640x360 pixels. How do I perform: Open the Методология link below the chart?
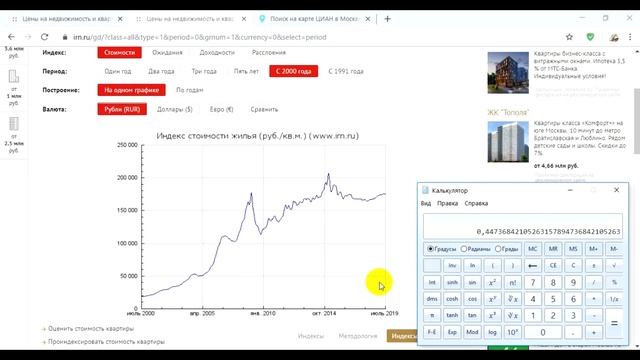pyautogui.click(x=358, y=336)
